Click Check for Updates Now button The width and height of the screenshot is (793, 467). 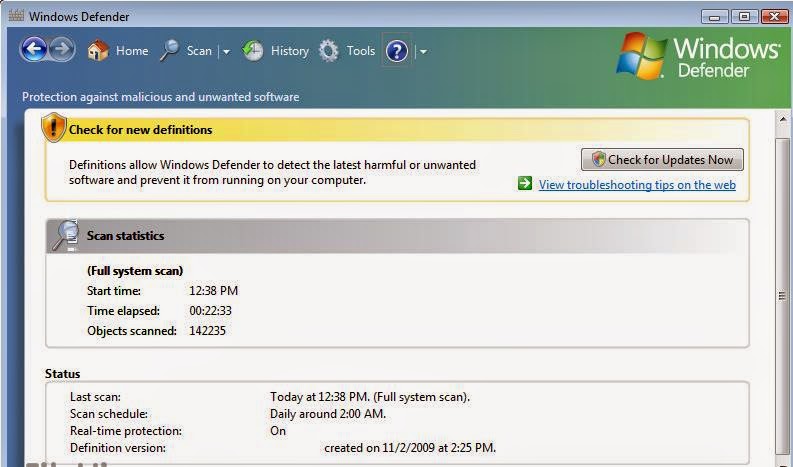point(662,159)
